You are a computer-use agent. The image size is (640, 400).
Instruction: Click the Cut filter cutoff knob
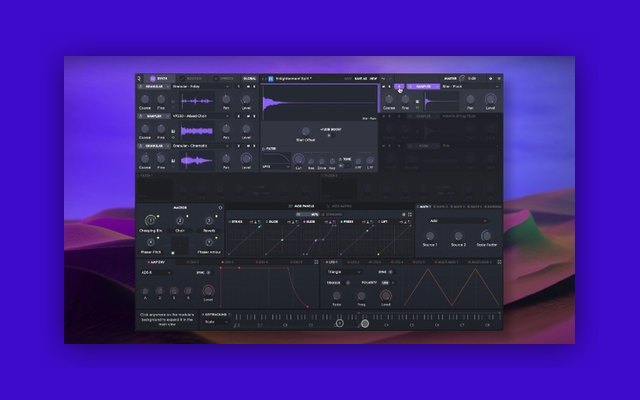coord(298,159)
